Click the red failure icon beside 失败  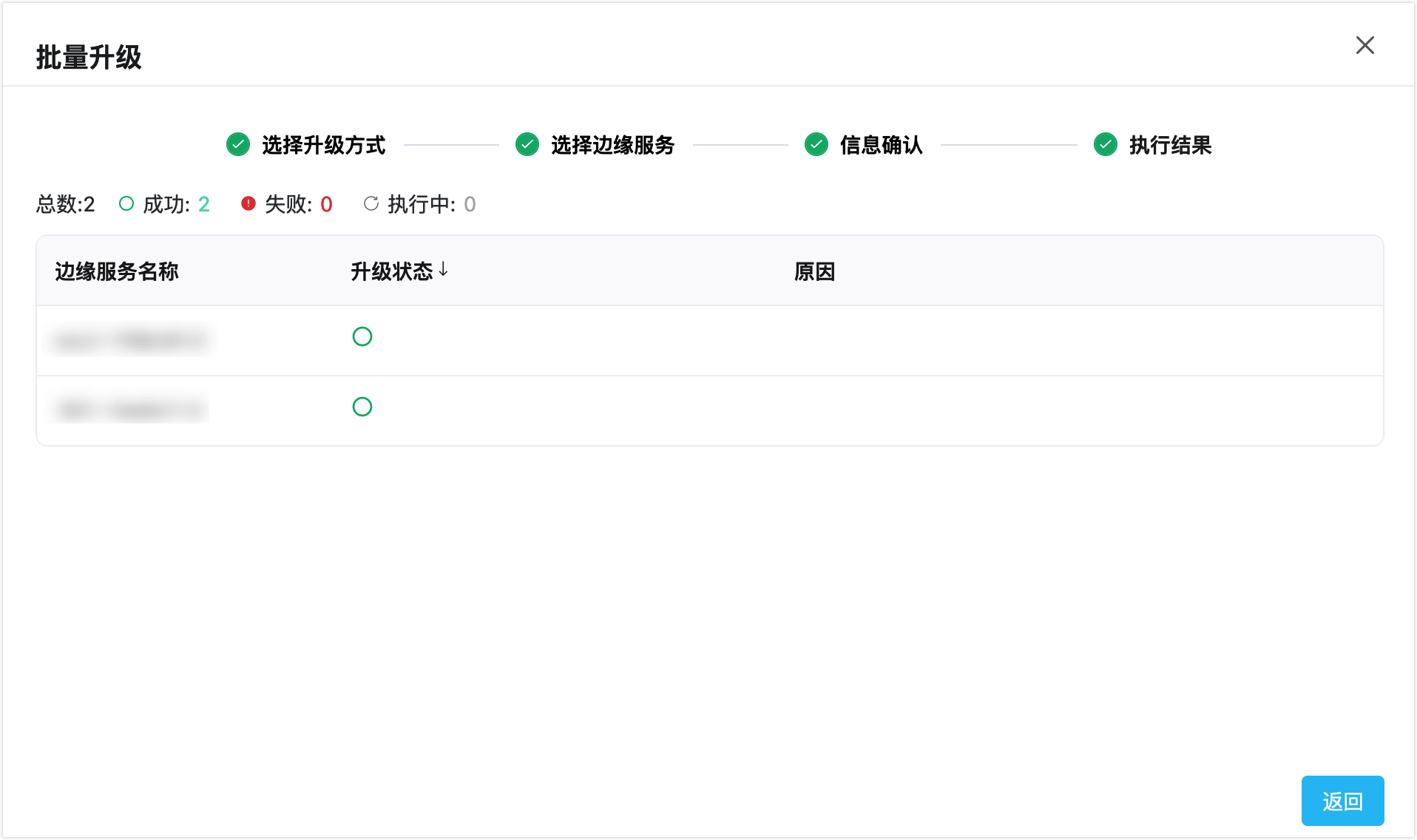(x=248, y=203)
